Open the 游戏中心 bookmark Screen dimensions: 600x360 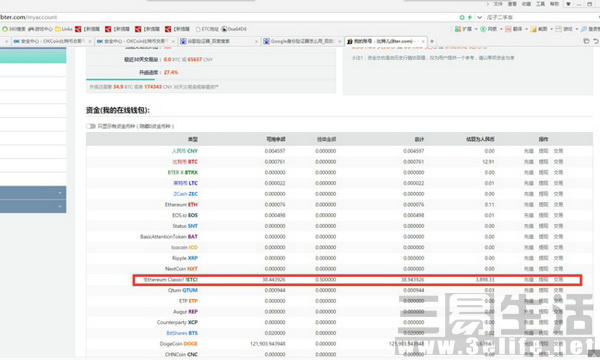click(x=41, y=29)
